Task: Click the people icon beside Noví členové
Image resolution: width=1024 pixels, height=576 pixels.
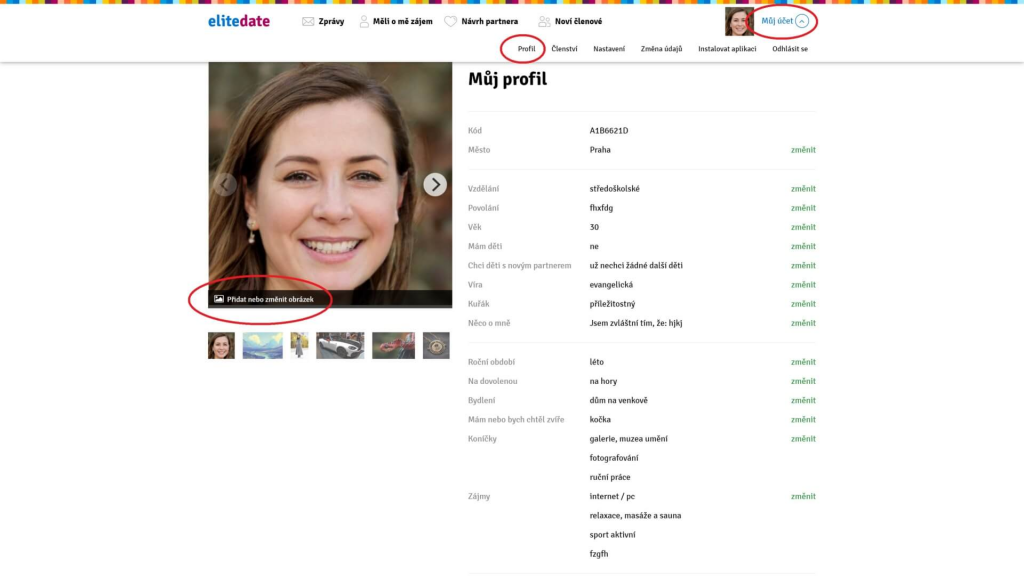Action: click(544, 22)
